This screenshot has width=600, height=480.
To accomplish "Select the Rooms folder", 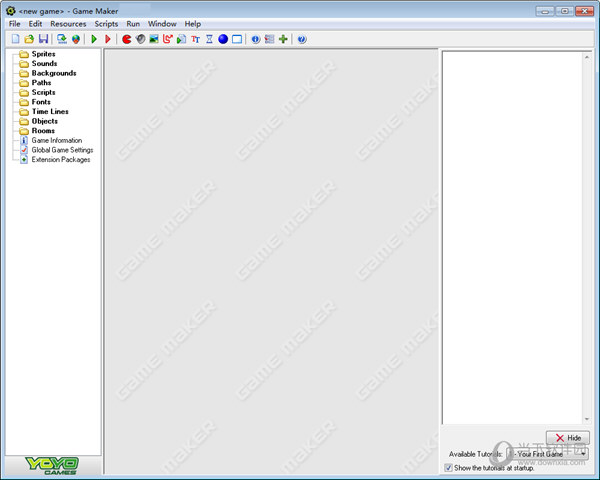I will (37, 131).
